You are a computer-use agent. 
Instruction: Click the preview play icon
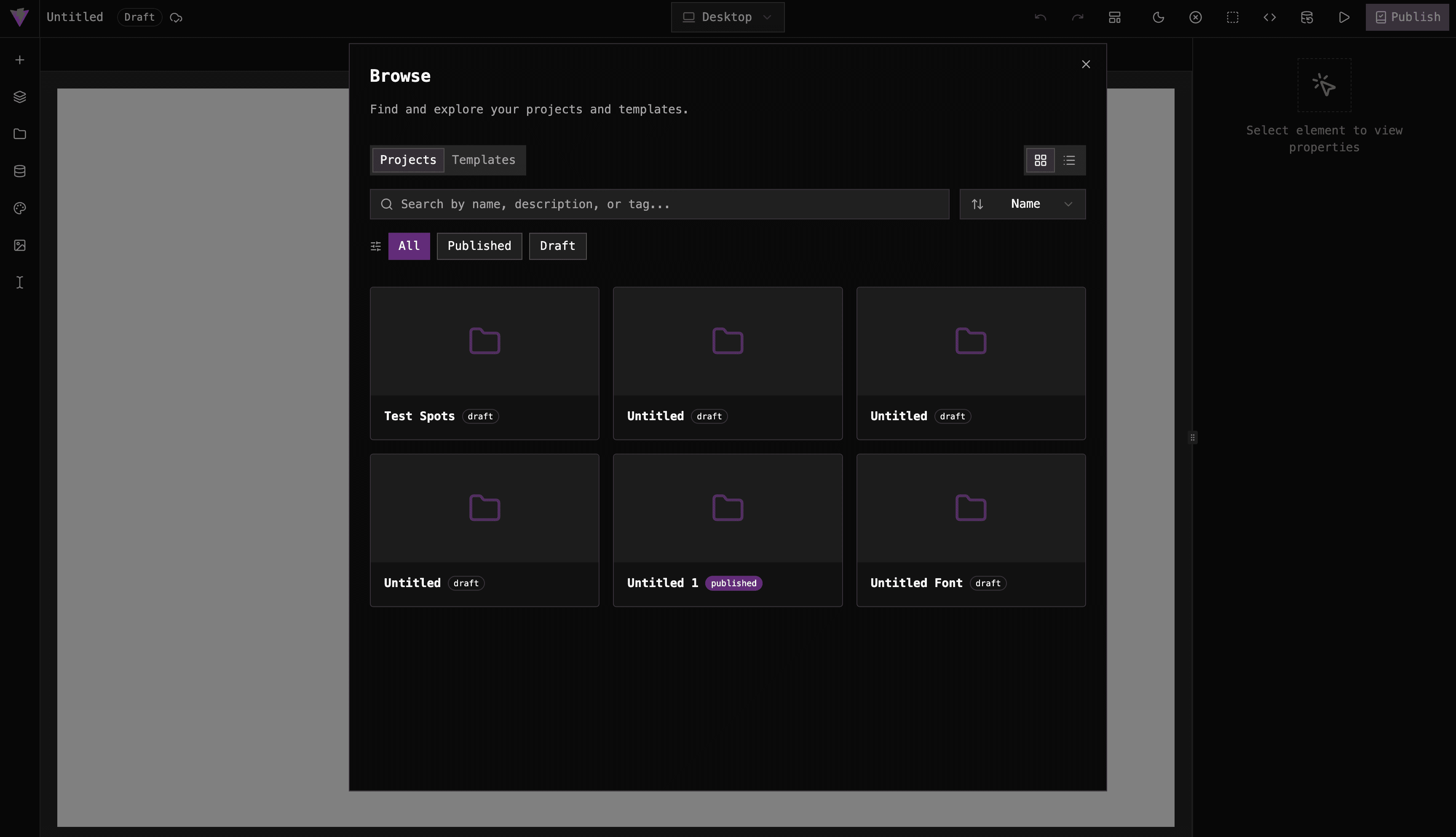point(1344,17)
